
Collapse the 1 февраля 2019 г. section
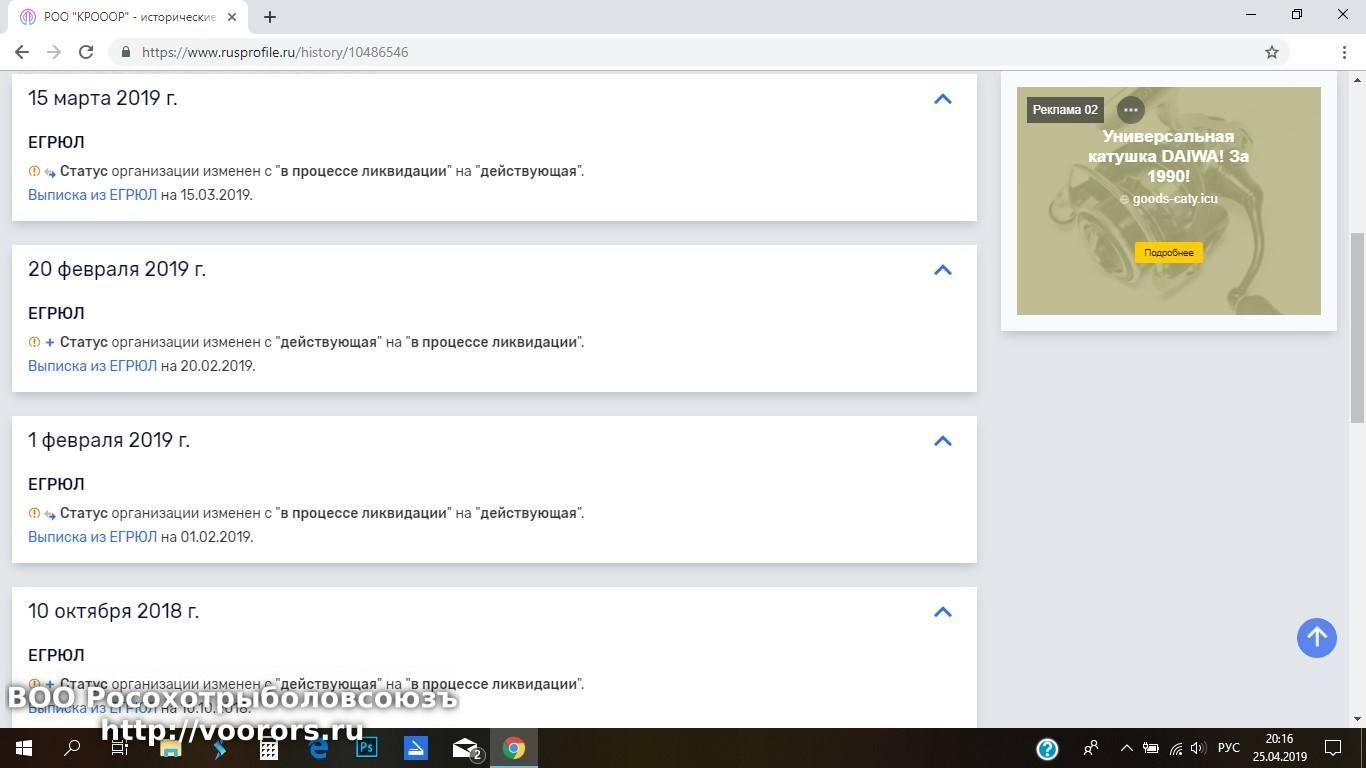tap(942, 441)
